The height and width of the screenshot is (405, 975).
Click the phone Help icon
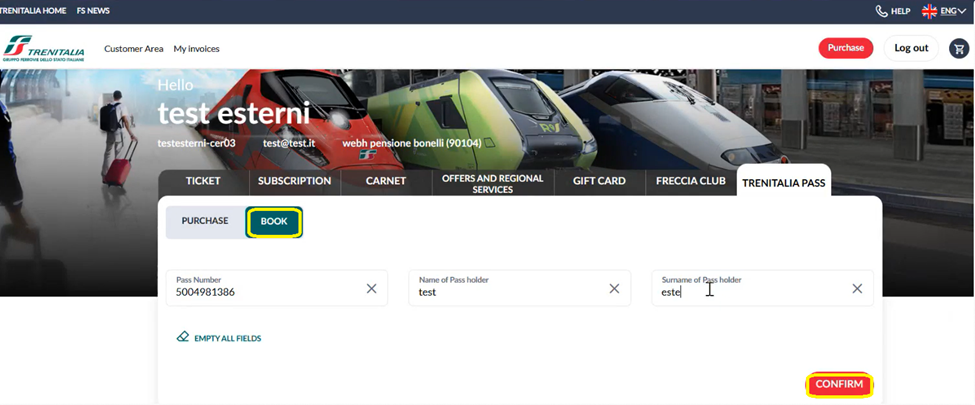(881, 11)
